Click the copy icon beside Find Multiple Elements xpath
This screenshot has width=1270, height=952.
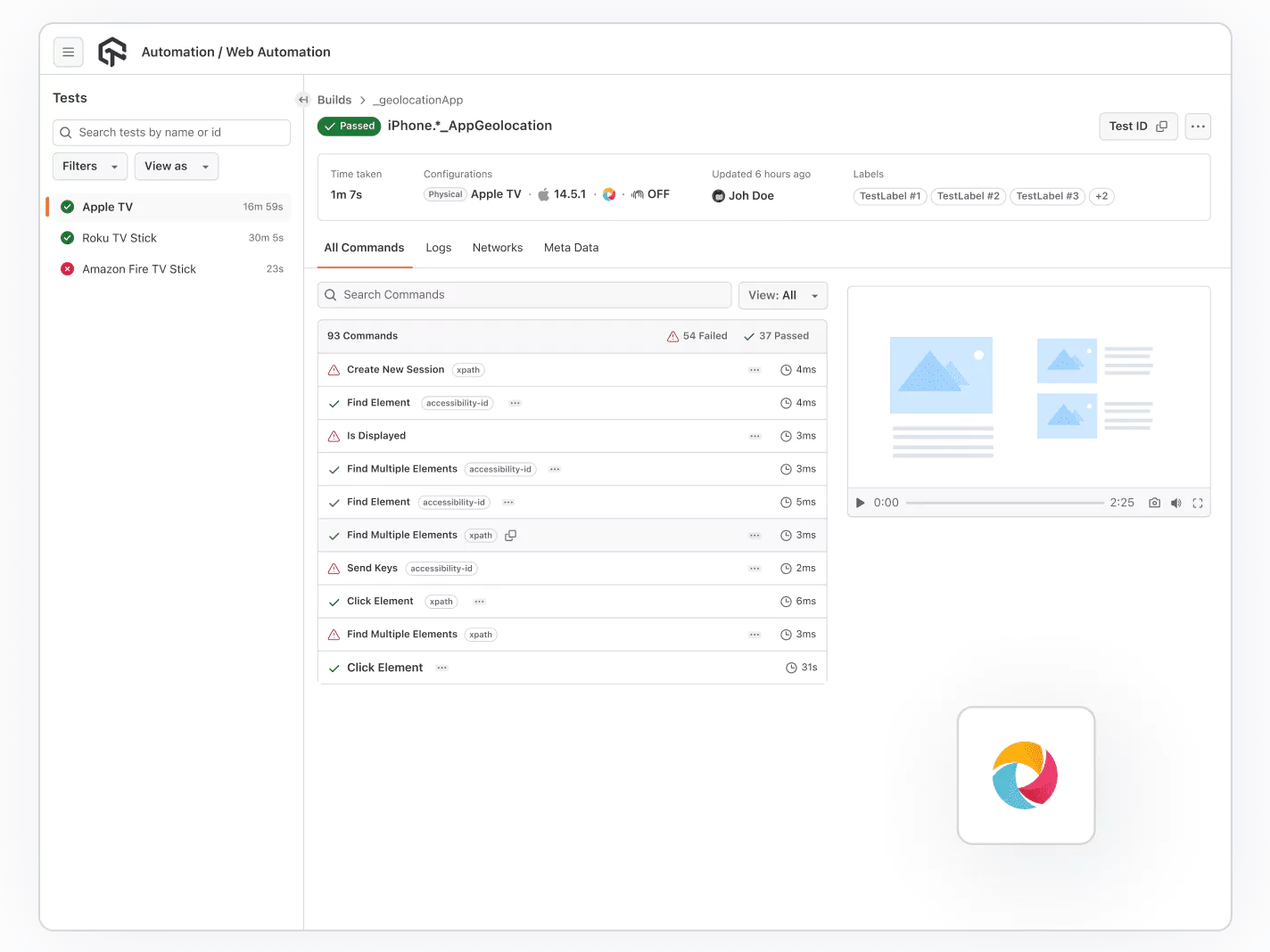pyautogui.click(x=510, y=535)
